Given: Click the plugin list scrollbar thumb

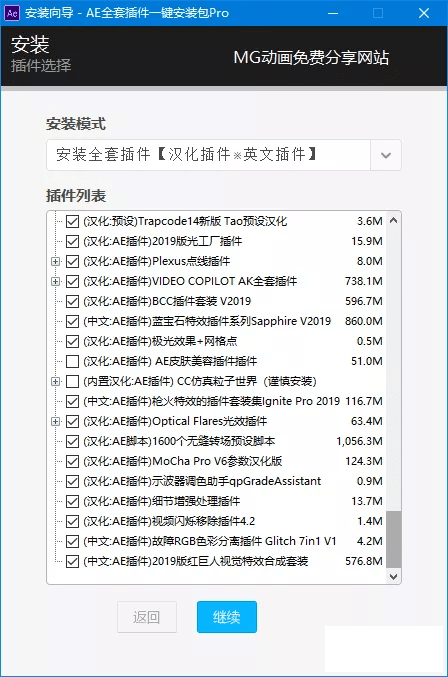Looking at the screenshot, I should [x=393, y=540].
